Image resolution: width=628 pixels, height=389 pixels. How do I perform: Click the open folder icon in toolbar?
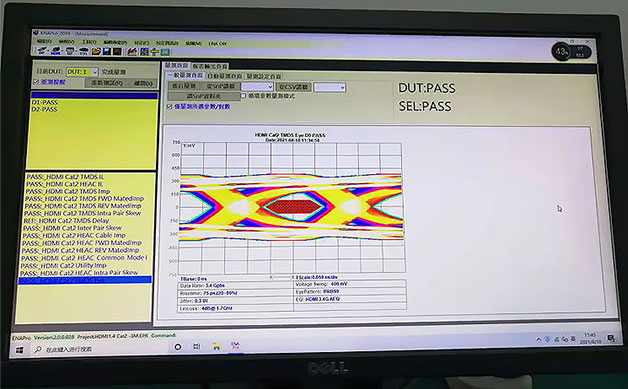(x=96, y=51)
